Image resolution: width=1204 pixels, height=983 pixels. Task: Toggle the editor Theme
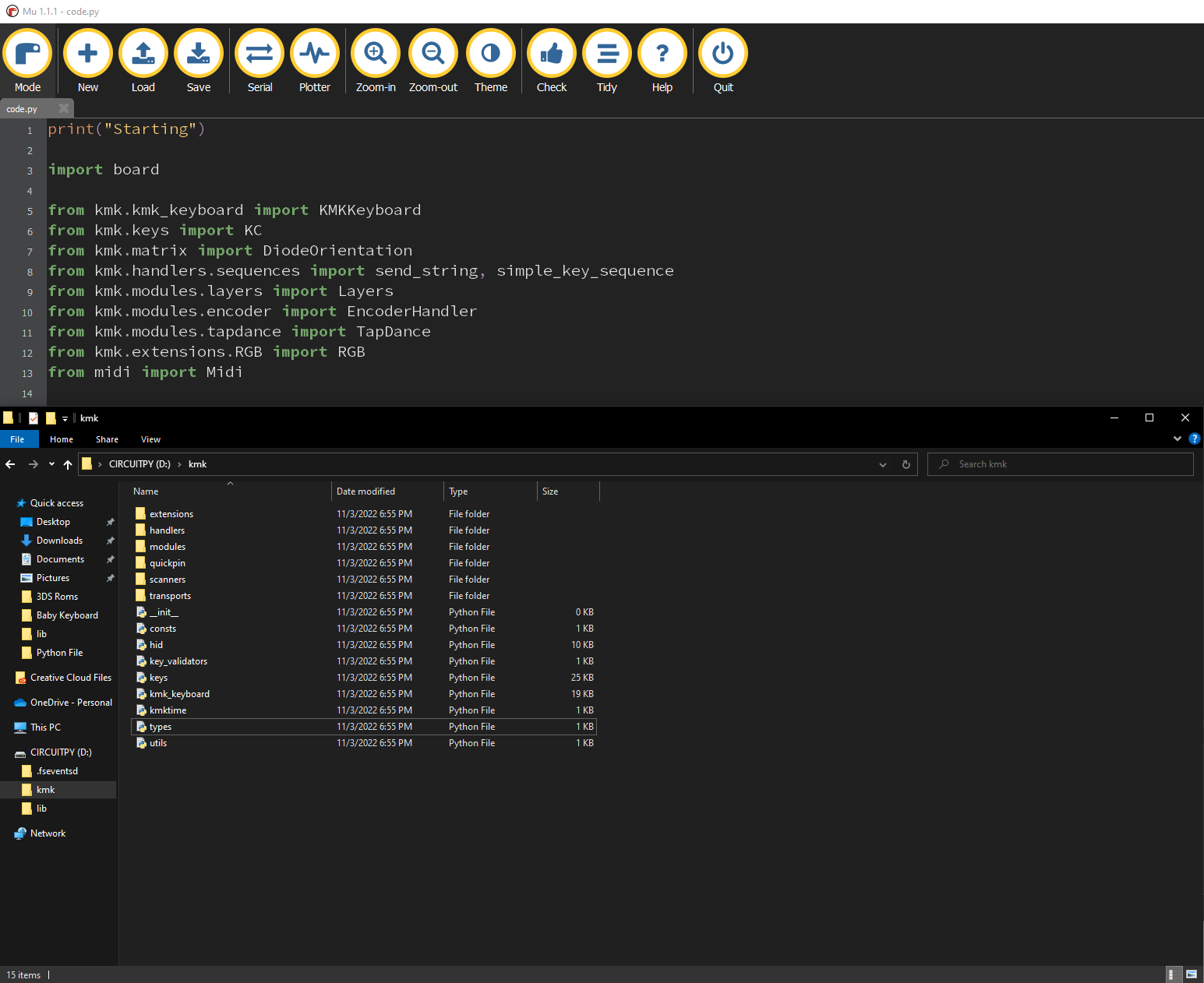click(x=491, y=54)
